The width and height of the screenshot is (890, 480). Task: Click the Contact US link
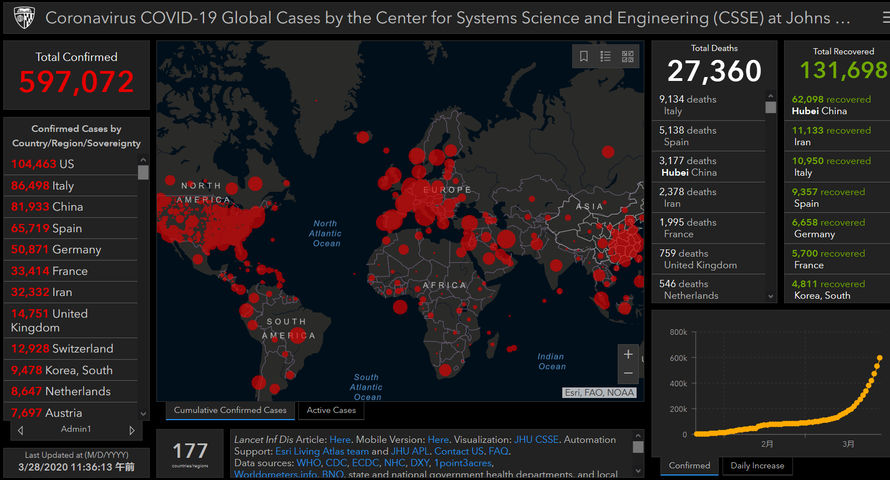point(459,452)
